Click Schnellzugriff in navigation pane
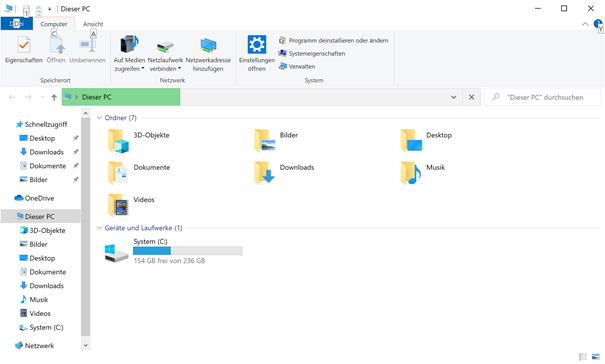 41,124
